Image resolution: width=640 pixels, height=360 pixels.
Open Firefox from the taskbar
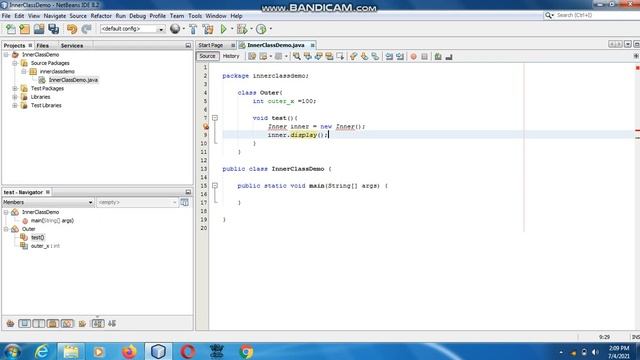(x=129, y=351)
